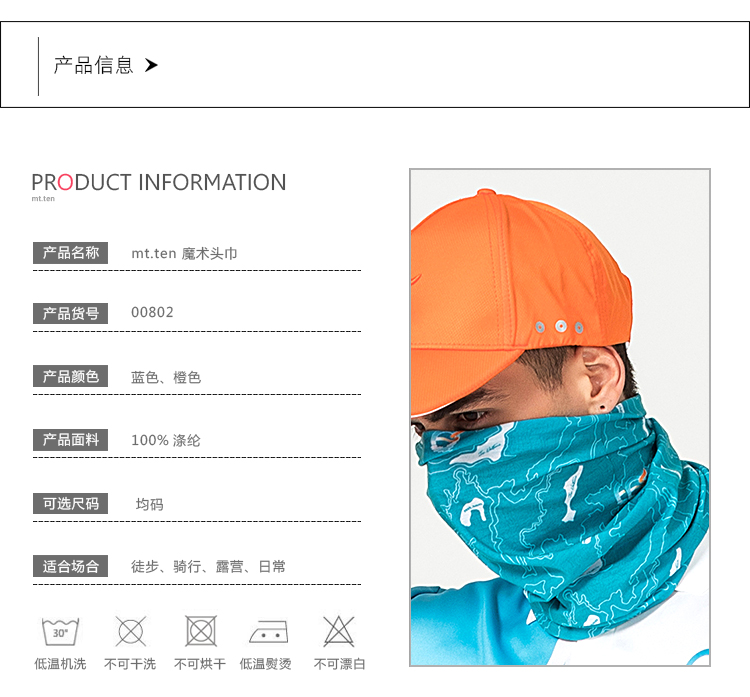Click the 30° low-temperature machine wash icon
The width and height of the screenshot is (750, 697).
[x=60, y=631]
